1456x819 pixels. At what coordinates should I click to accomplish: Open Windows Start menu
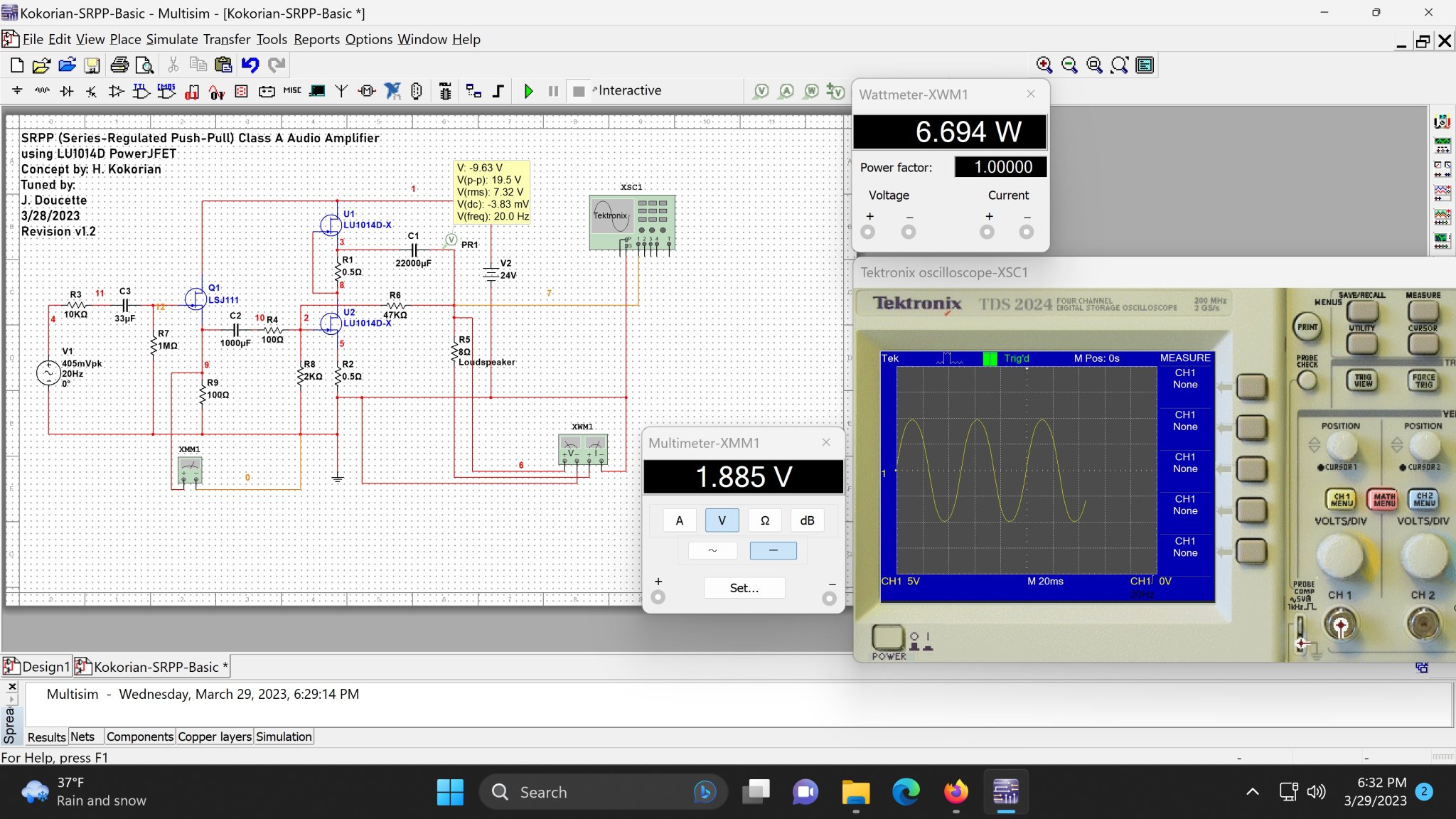point(450,792)
